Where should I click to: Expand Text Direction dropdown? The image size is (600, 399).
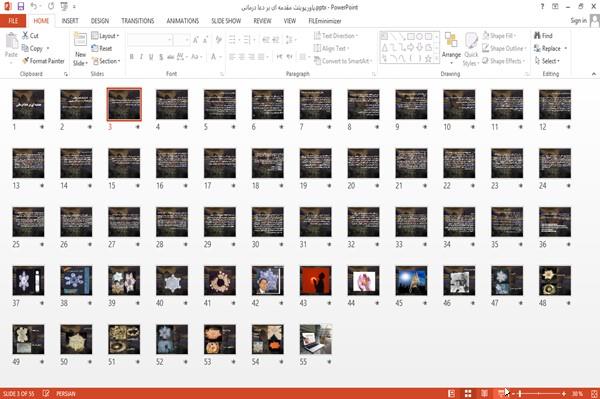pos(336,36)
